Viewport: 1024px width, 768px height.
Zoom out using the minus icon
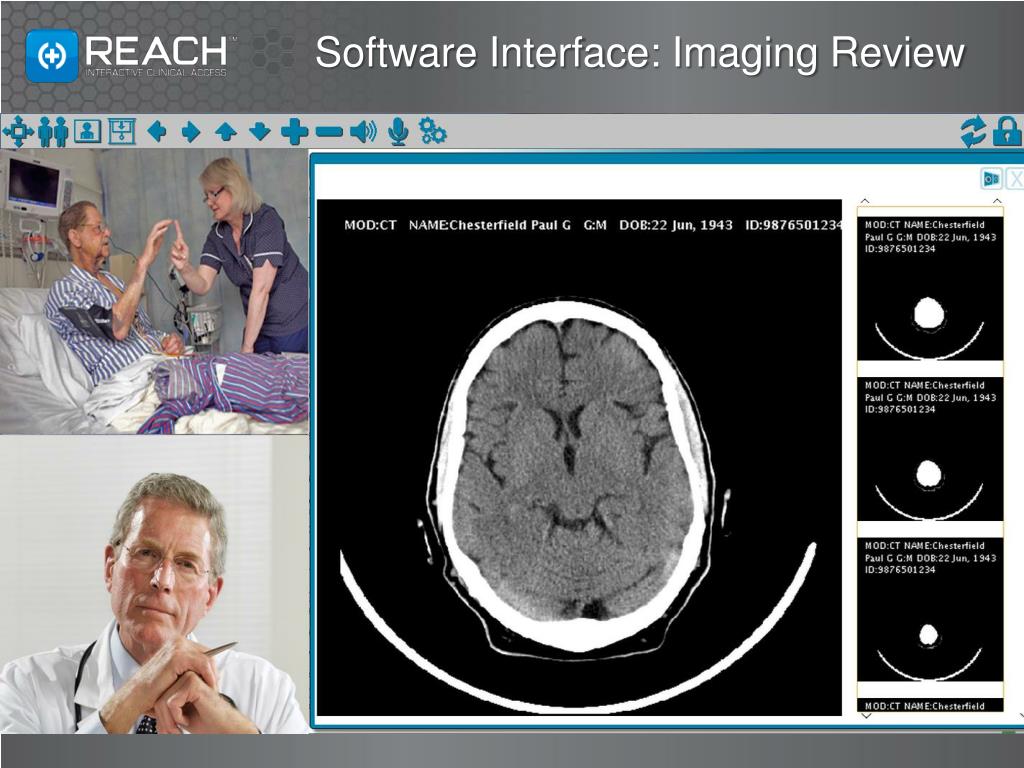point(328,131)
